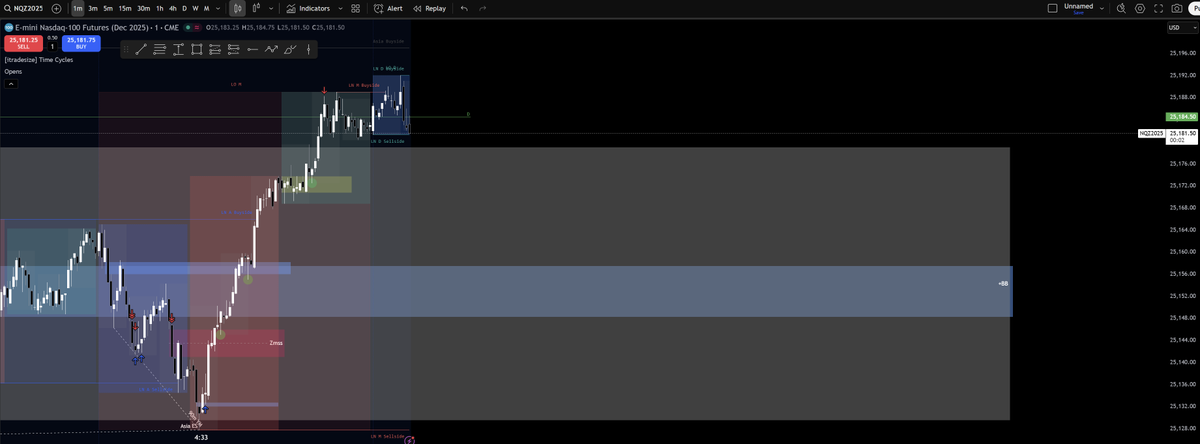Select the horizontal ray drawing tool
1200x444 pixels.
252,49
